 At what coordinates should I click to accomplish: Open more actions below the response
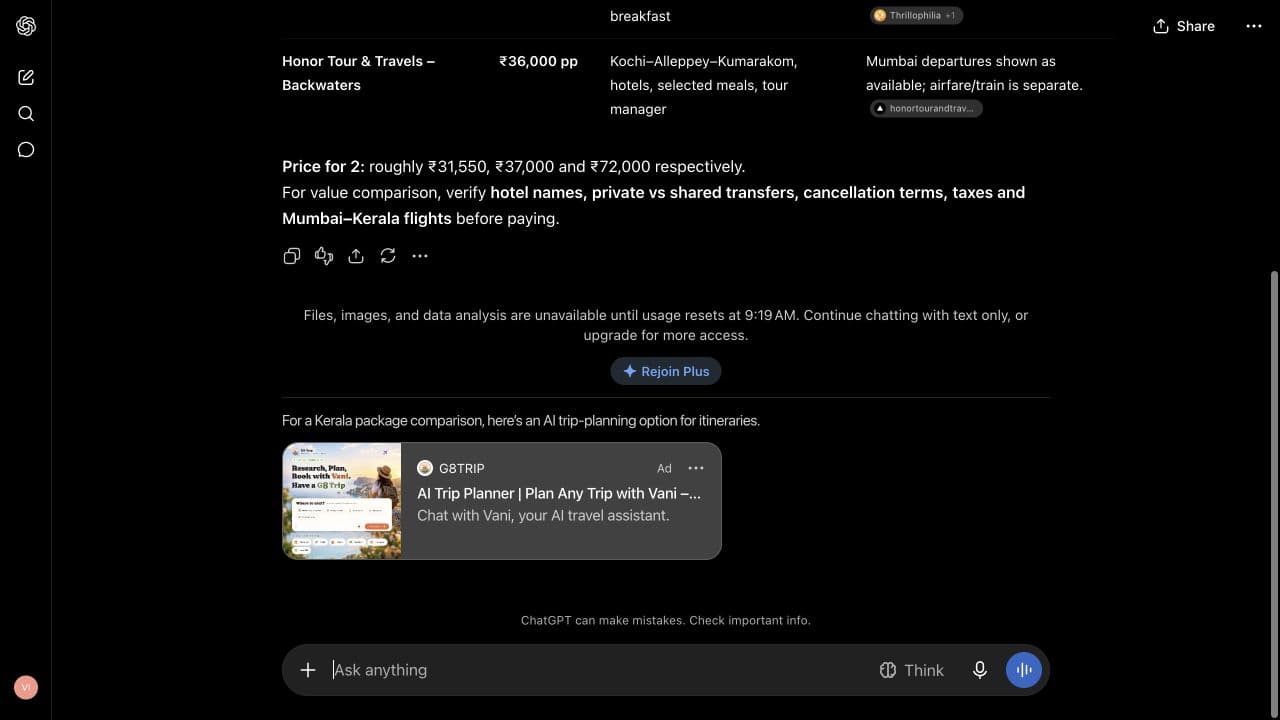[420, 256]
